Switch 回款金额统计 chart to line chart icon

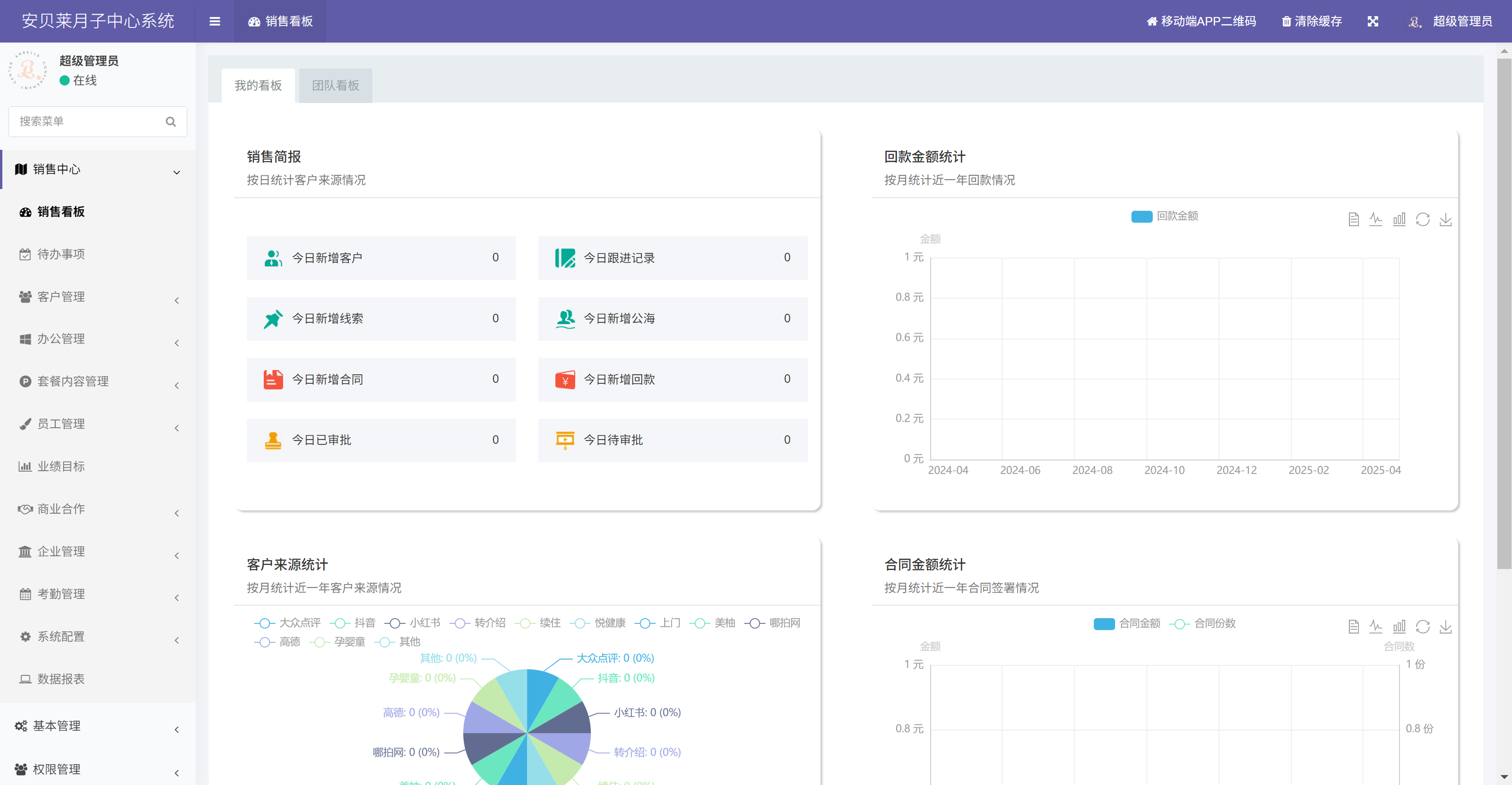pyautogui.click(x=1376, y=219)
